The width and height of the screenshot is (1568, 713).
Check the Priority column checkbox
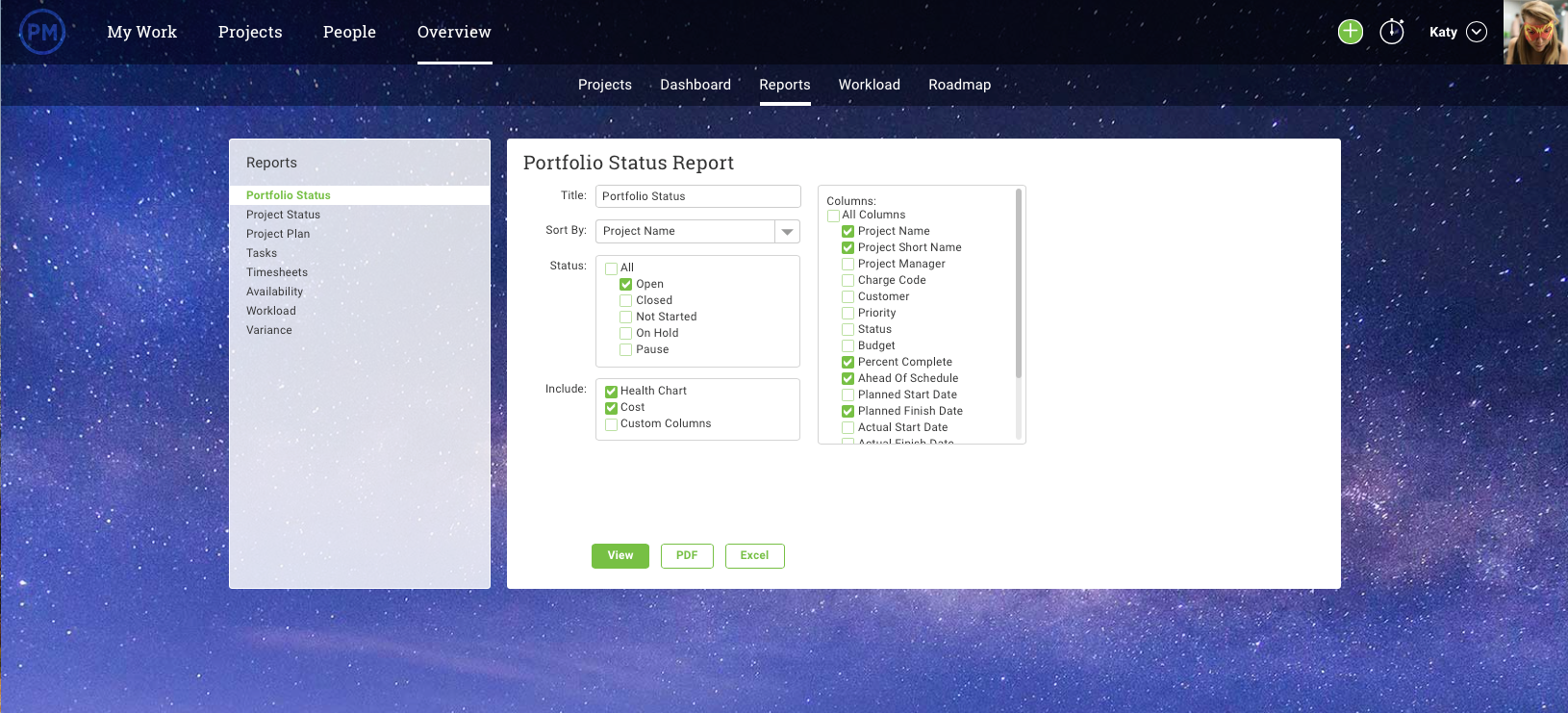click(x=848, y=314)
